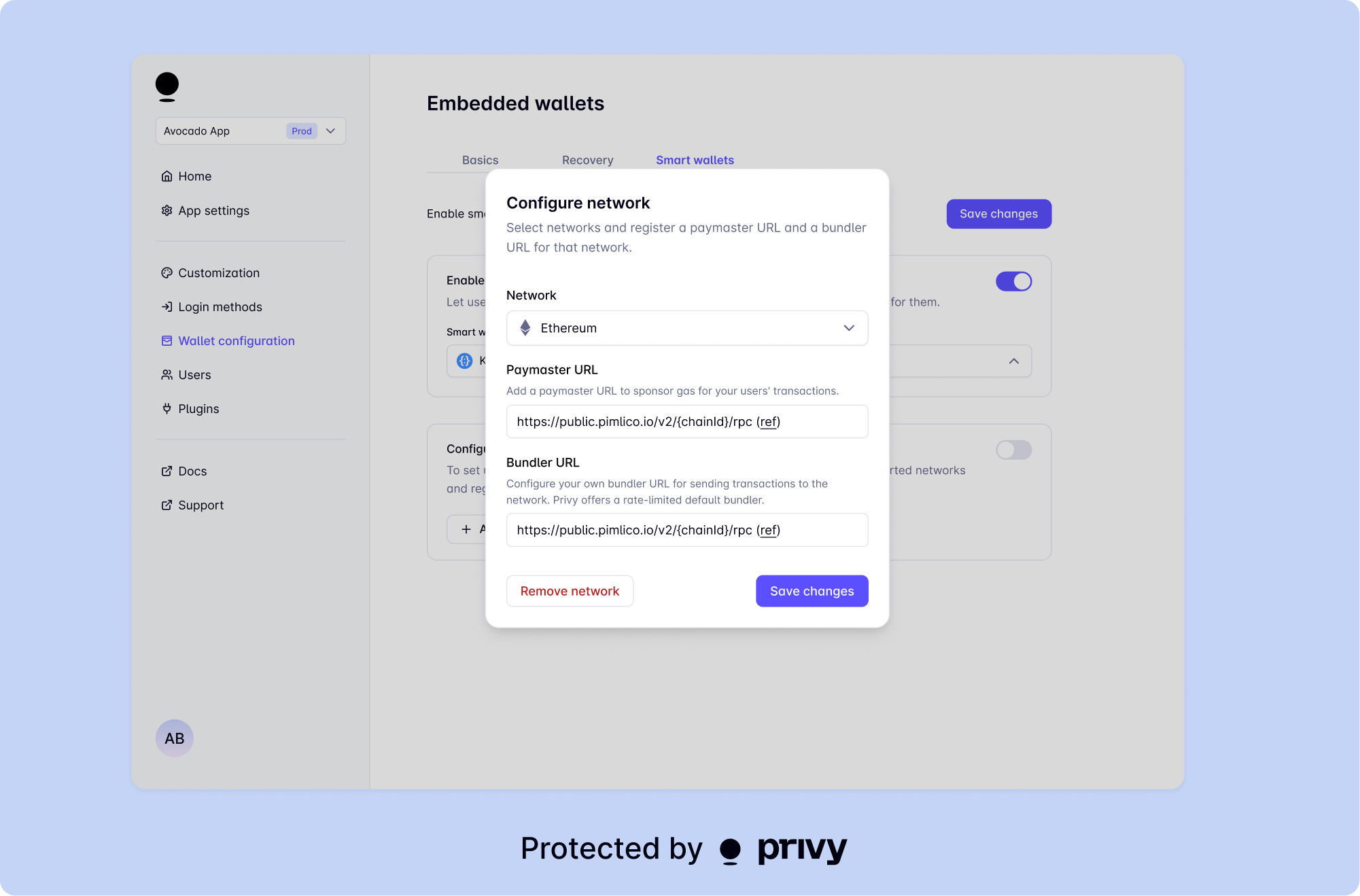The image size is (1360, 896).
Task: Switch to the Recovery tab
Action: coord(587,159)
